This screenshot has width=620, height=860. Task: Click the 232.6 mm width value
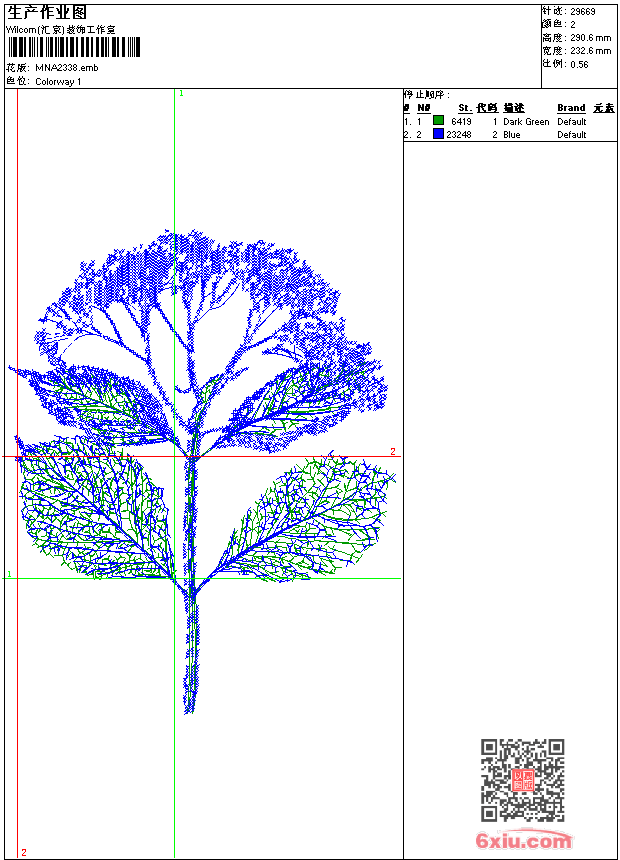point(590,51)
